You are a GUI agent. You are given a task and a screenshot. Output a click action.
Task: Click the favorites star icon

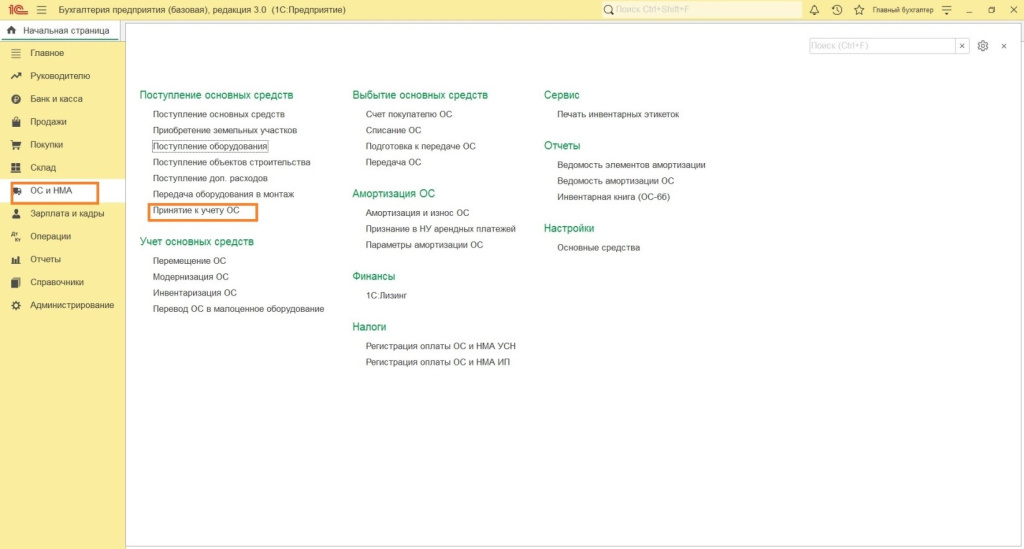(858, 10)
